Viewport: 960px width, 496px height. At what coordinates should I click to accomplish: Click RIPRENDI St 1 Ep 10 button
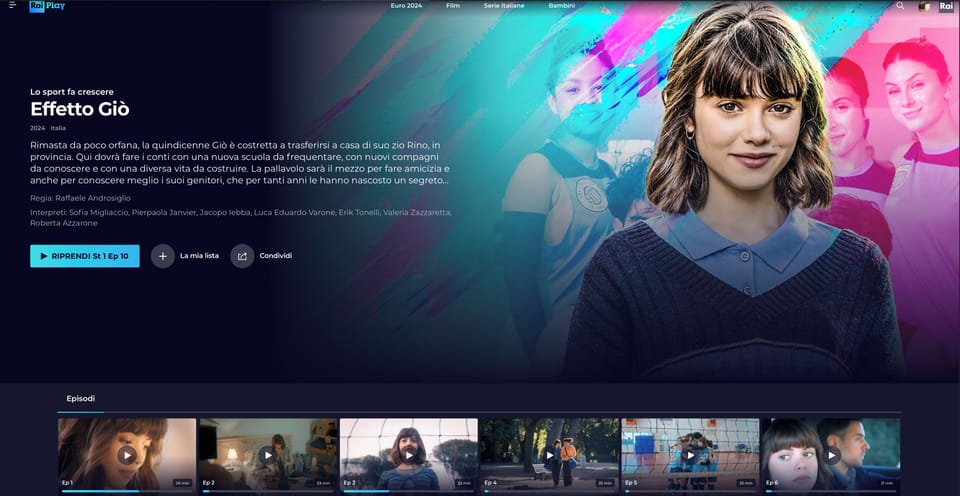coord(84,256)
